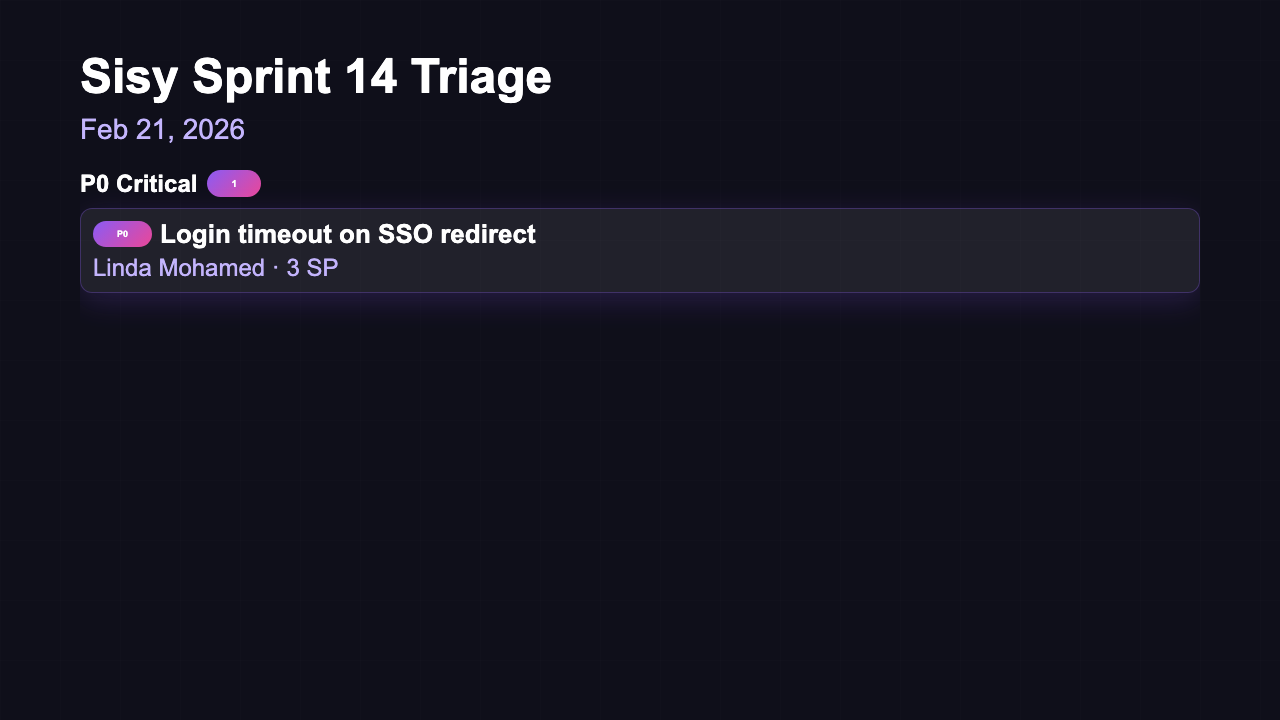
Task: Click the word timeout in issue title
Action: 281,234
